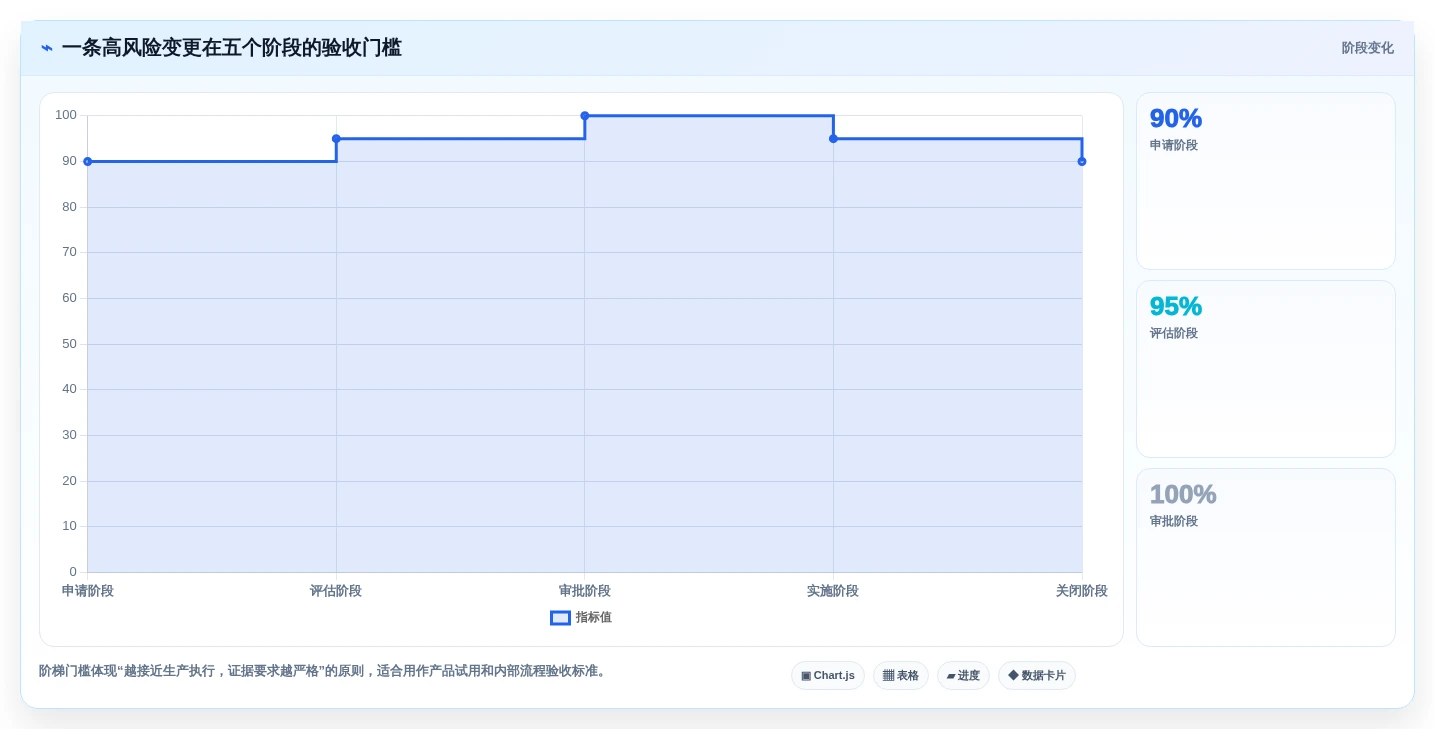
Task: Select the 90% 申请阶段 card
Action: (x=1265, y=181)
